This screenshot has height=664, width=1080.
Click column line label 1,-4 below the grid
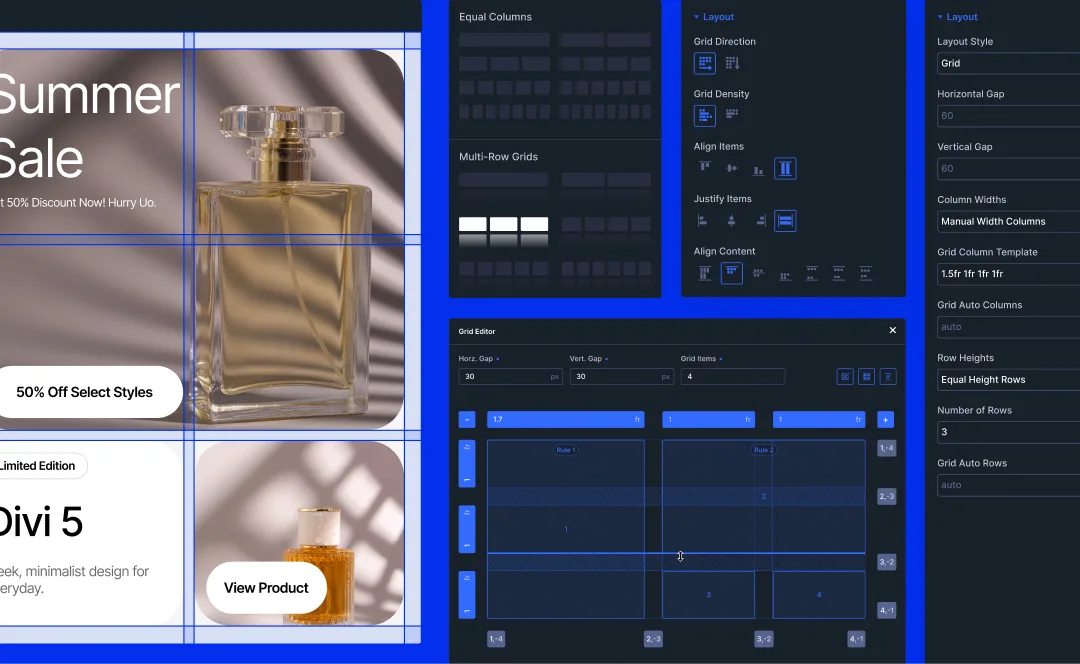496,639
